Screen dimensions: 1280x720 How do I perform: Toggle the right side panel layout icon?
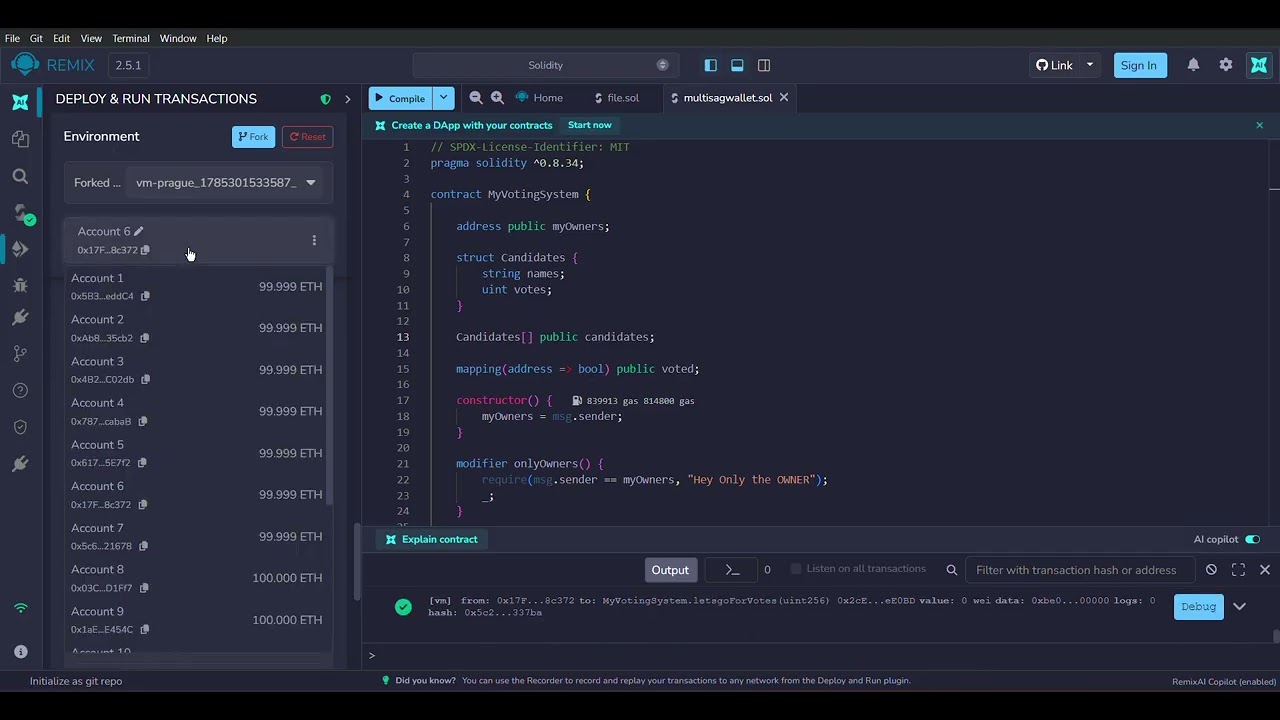point(764,65)
